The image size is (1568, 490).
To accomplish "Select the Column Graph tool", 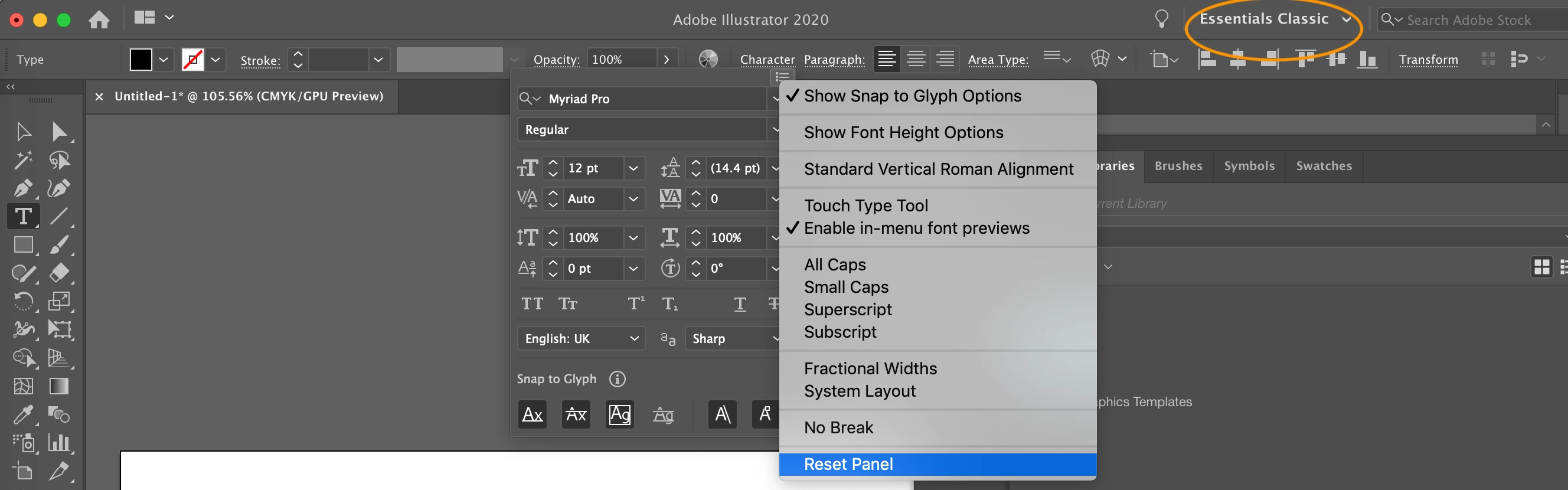I will click(59, 443).
